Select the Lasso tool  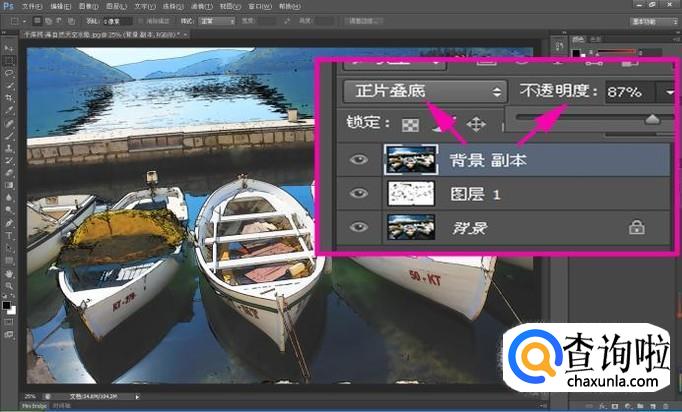click(x=9, y=73)
